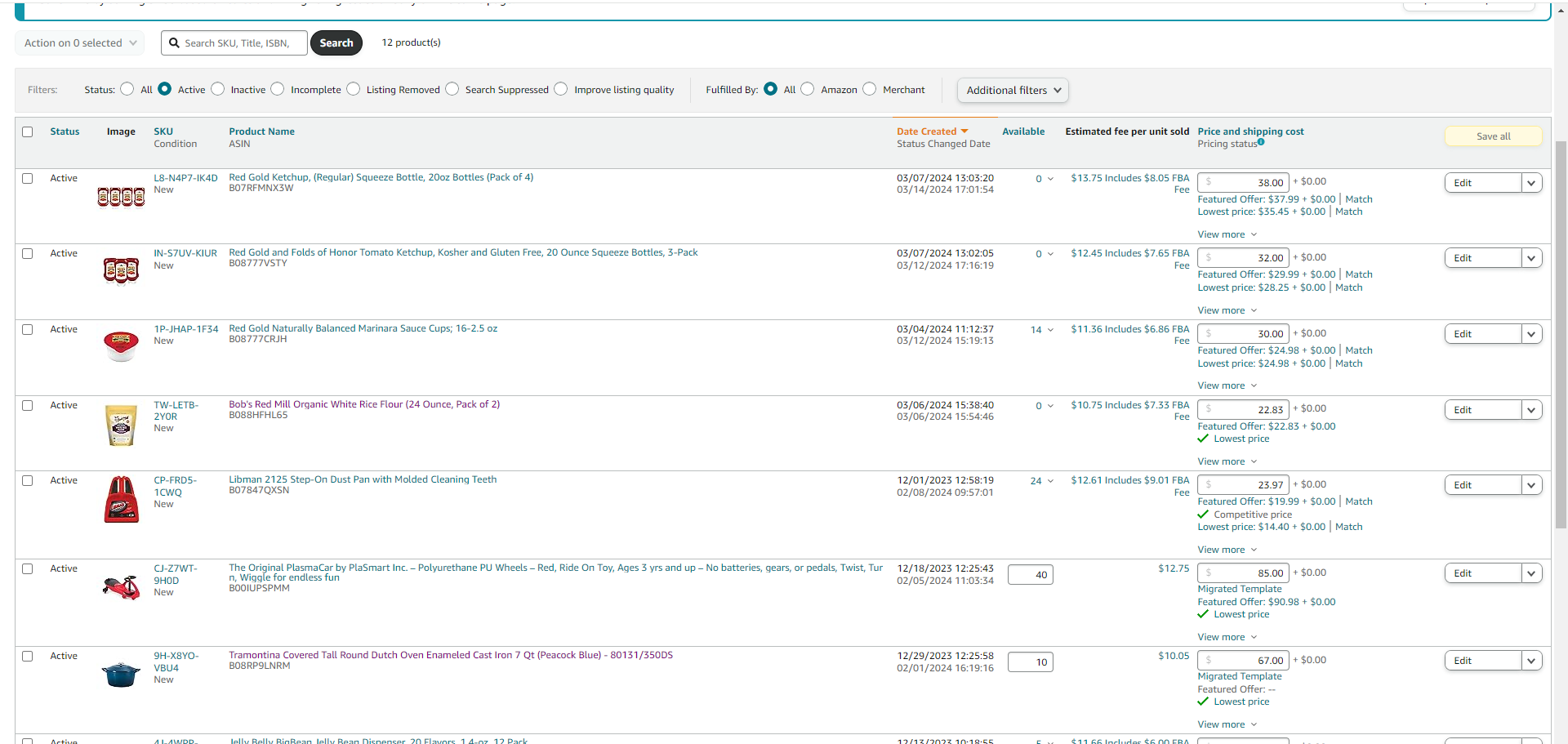Screen dimensions: 1568x744
Task: Click the Search button
Action: click(x=336, y=43)
